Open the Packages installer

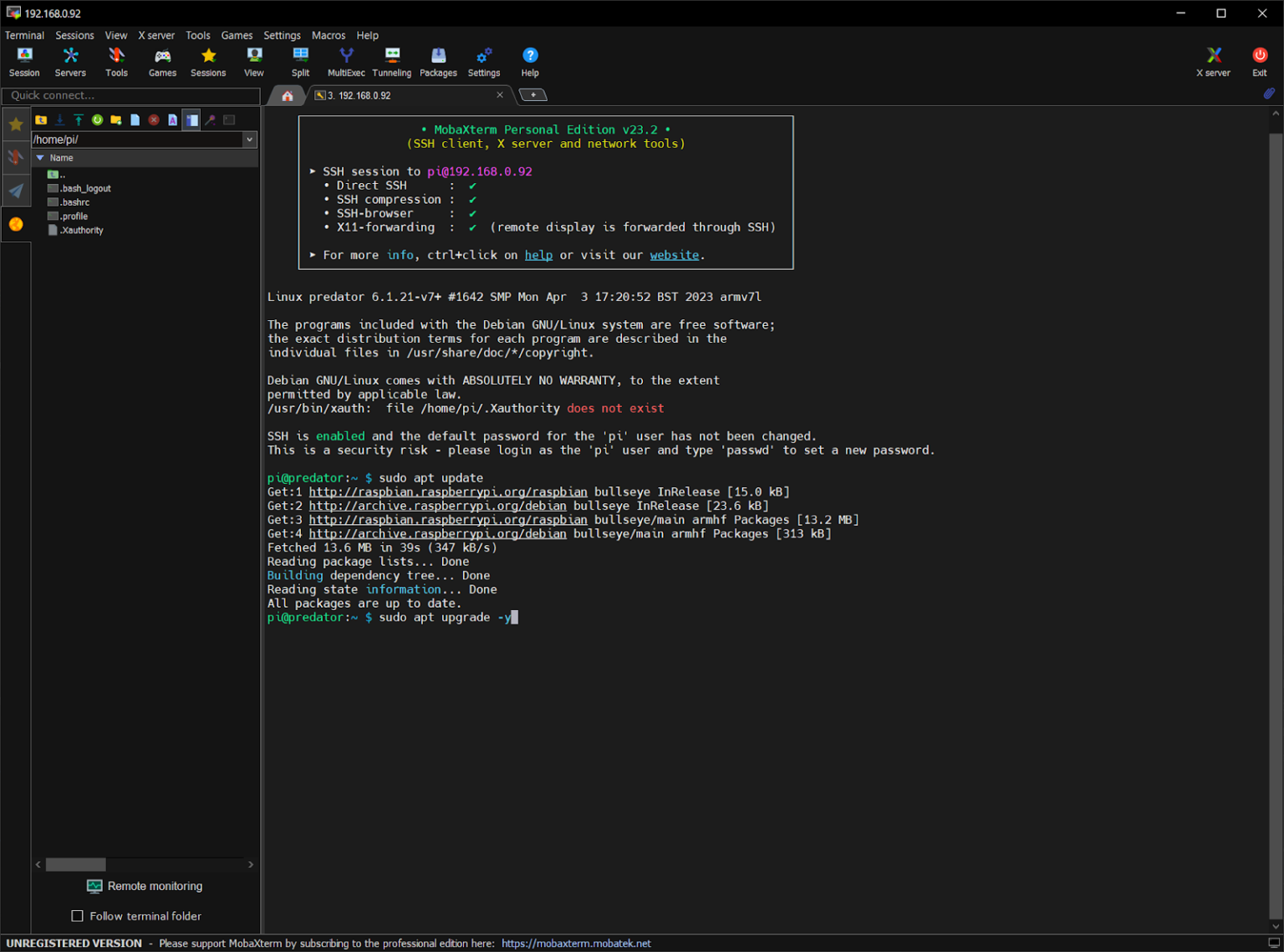coord(438,59)
